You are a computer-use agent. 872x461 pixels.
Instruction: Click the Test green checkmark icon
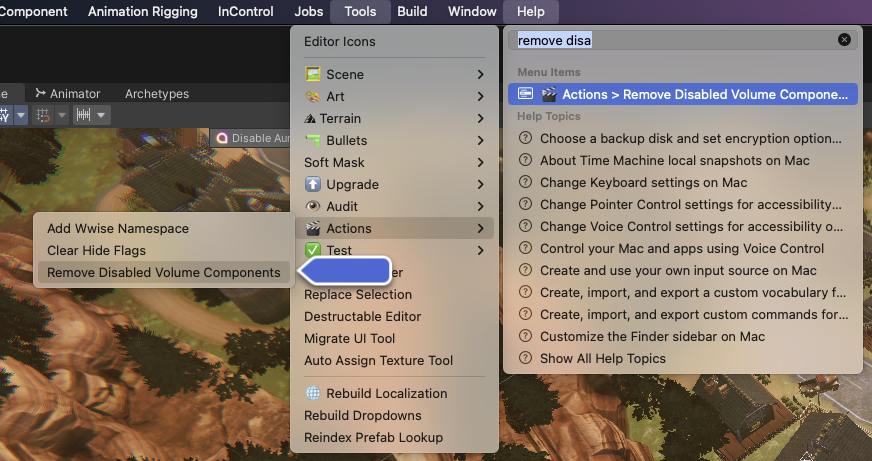[313, 250]
